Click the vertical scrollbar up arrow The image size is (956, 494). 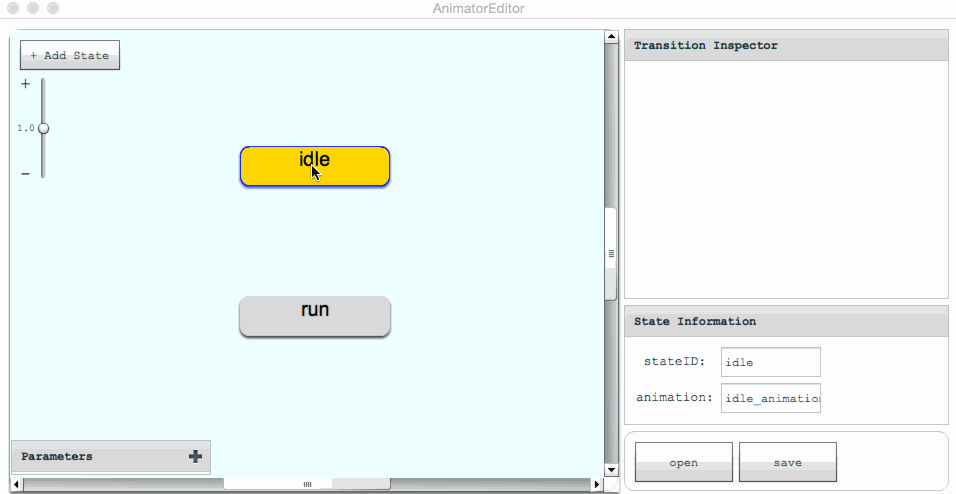click(611, 38)
